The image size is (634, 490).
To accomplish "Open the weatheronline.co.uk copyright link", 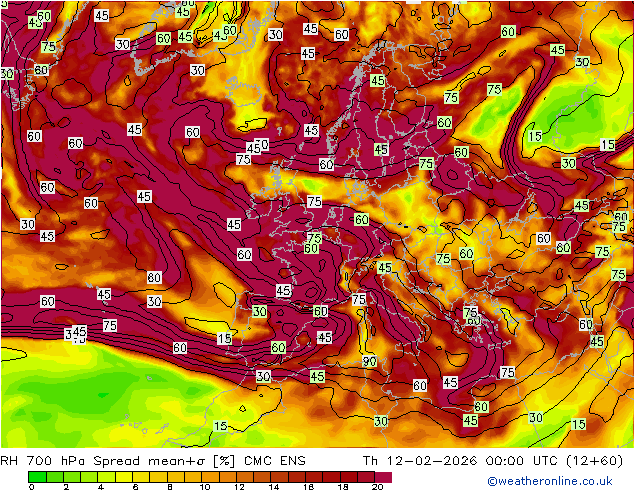I will pos(550,481).
